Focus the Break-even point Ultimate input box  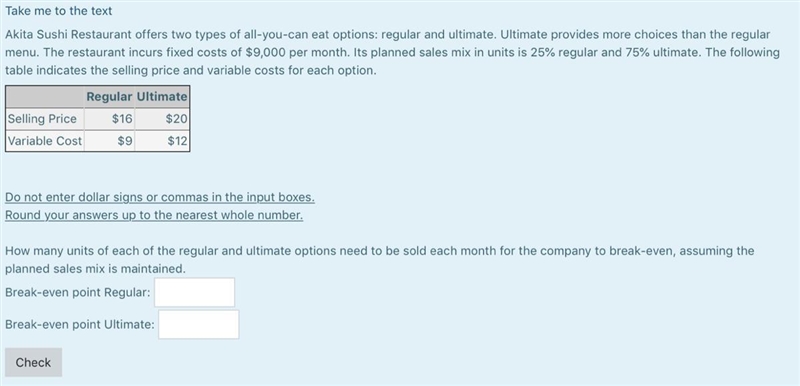pyautogui.click(x=198, y=324)
